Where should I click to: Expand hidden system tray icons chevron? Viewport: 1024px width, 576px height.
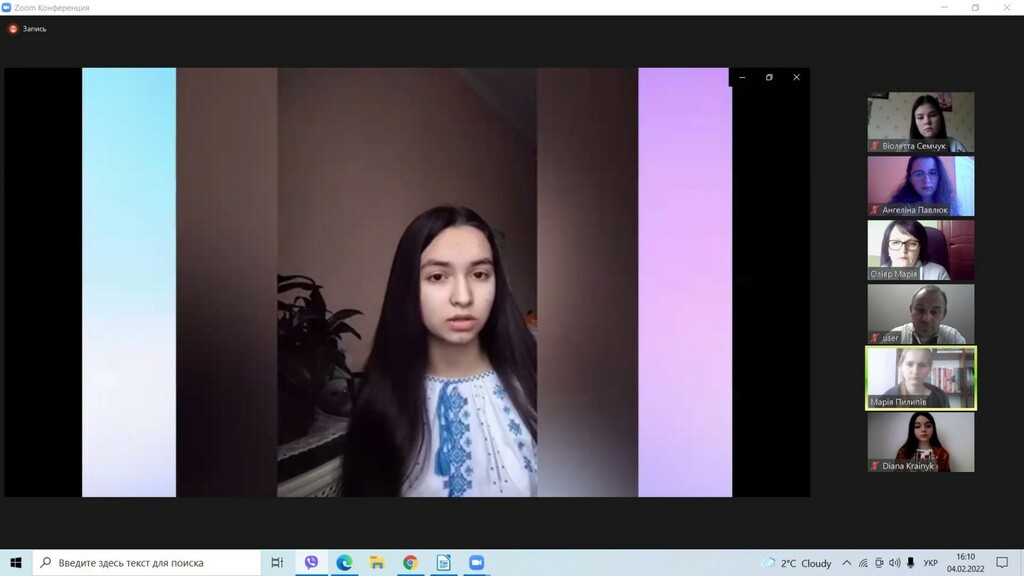click(x=847, y=563)
